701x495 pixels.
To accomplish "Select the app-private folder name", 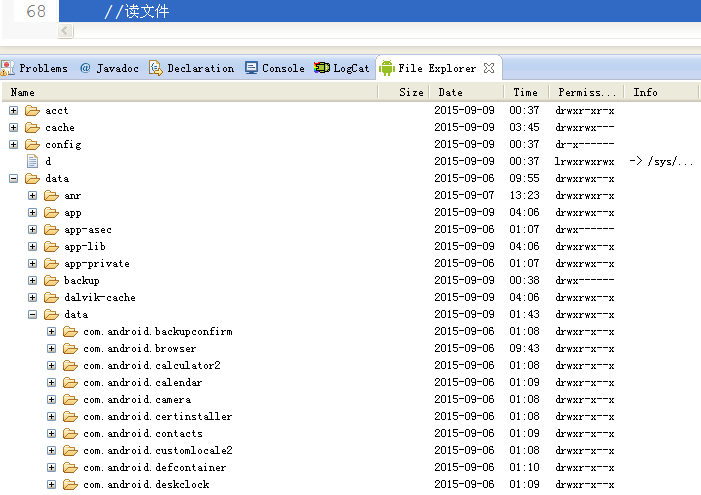I will coord(97,264).
